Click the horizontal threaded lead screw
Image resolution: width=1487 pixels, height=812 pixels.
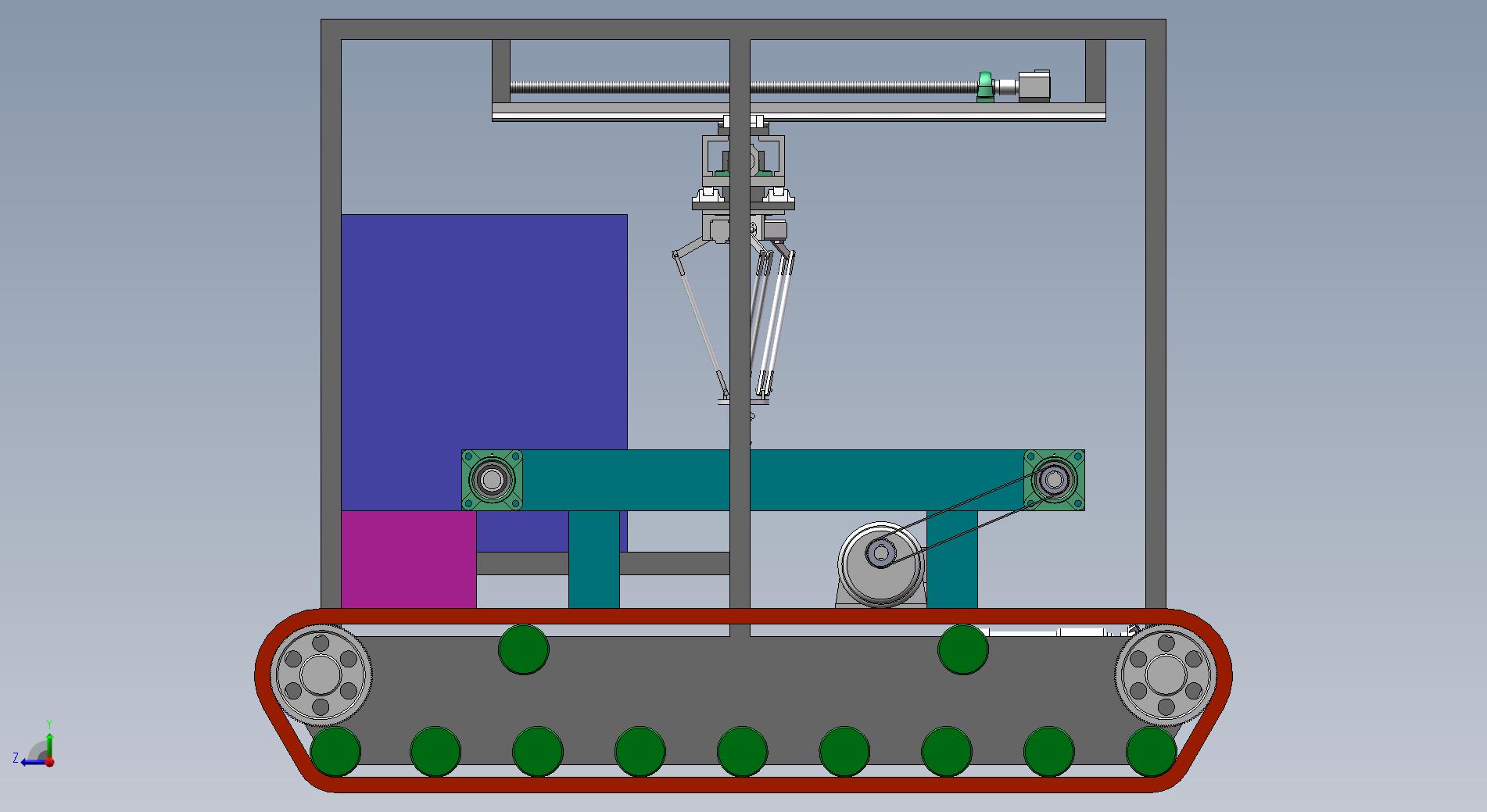tap(625, 88)
